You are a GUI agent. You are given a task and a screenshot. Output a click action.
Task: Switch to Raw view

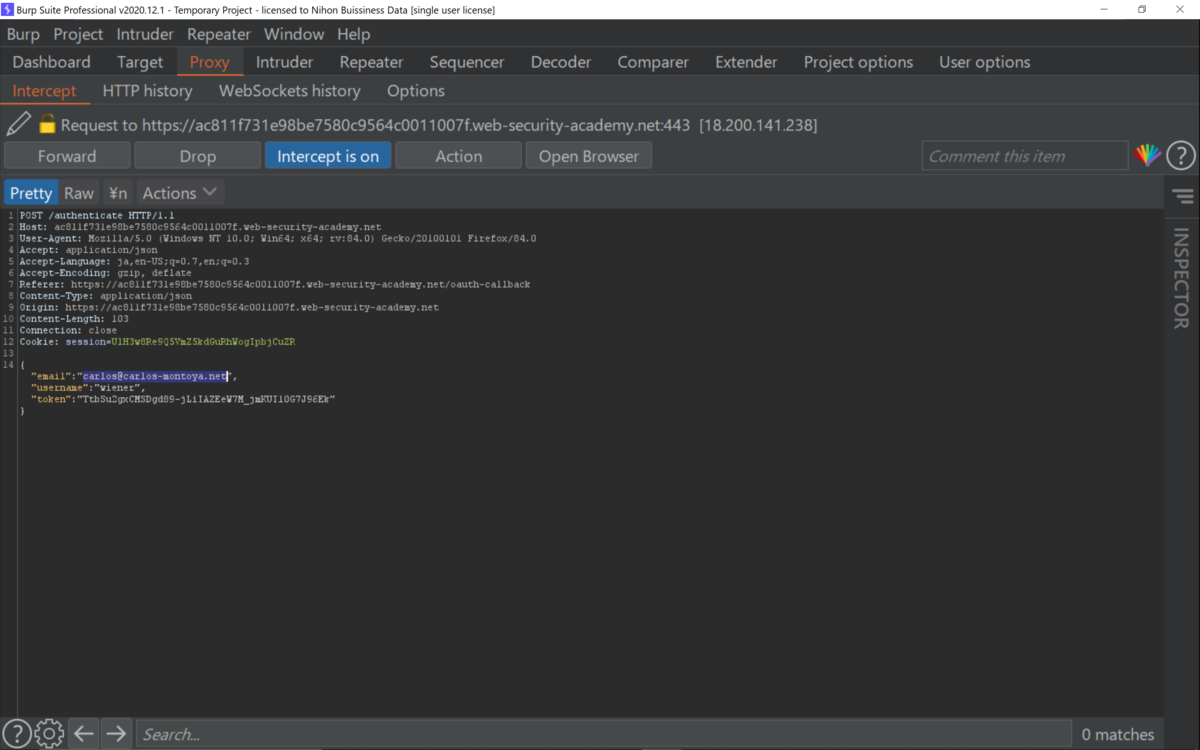coord(79,193)
